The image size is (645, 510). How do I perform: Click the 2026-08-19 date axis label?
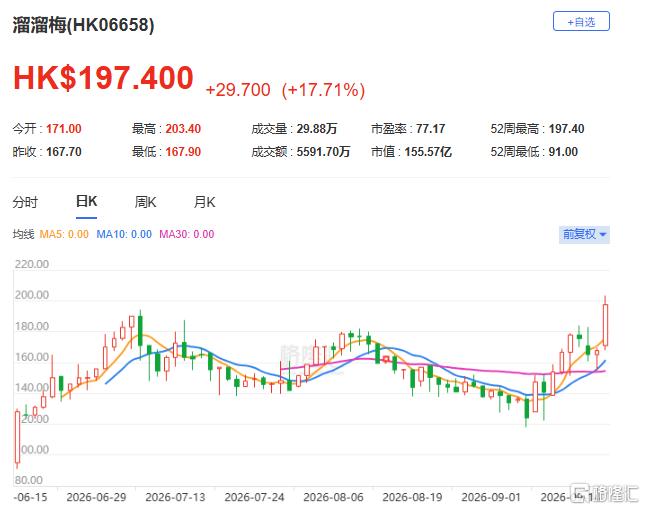coord(412,497)
